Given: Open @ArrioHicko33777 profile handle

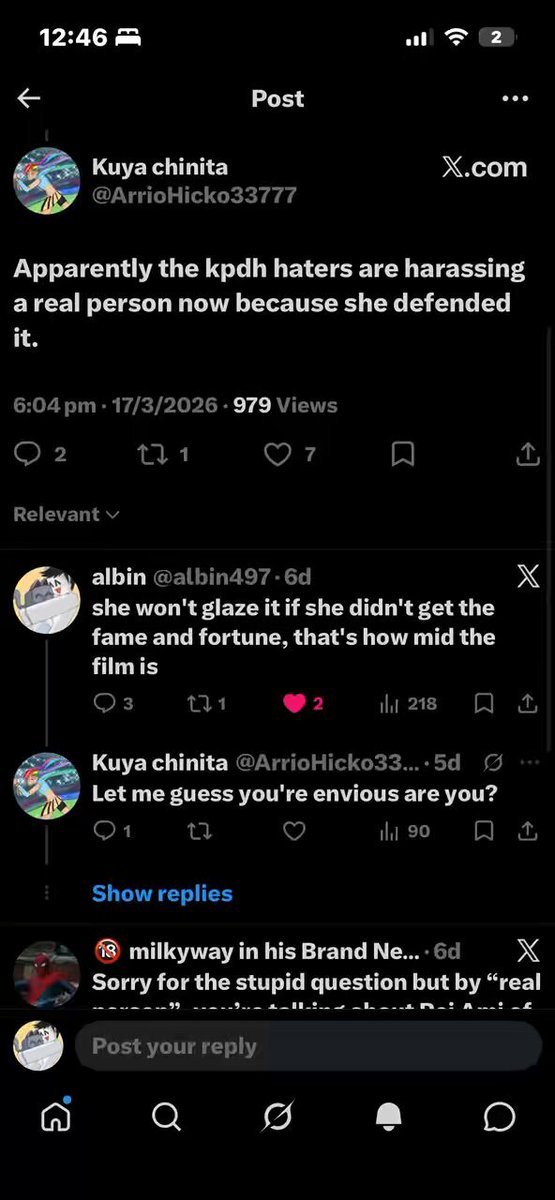Looking at the screenshot, I should 195,195.
